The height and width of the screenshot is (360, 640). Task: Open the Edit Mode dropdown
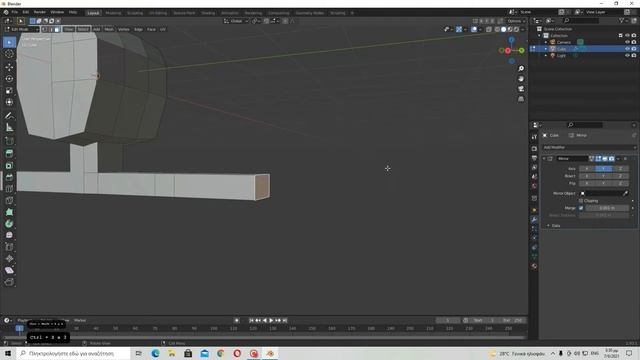(x=22, y=29)
